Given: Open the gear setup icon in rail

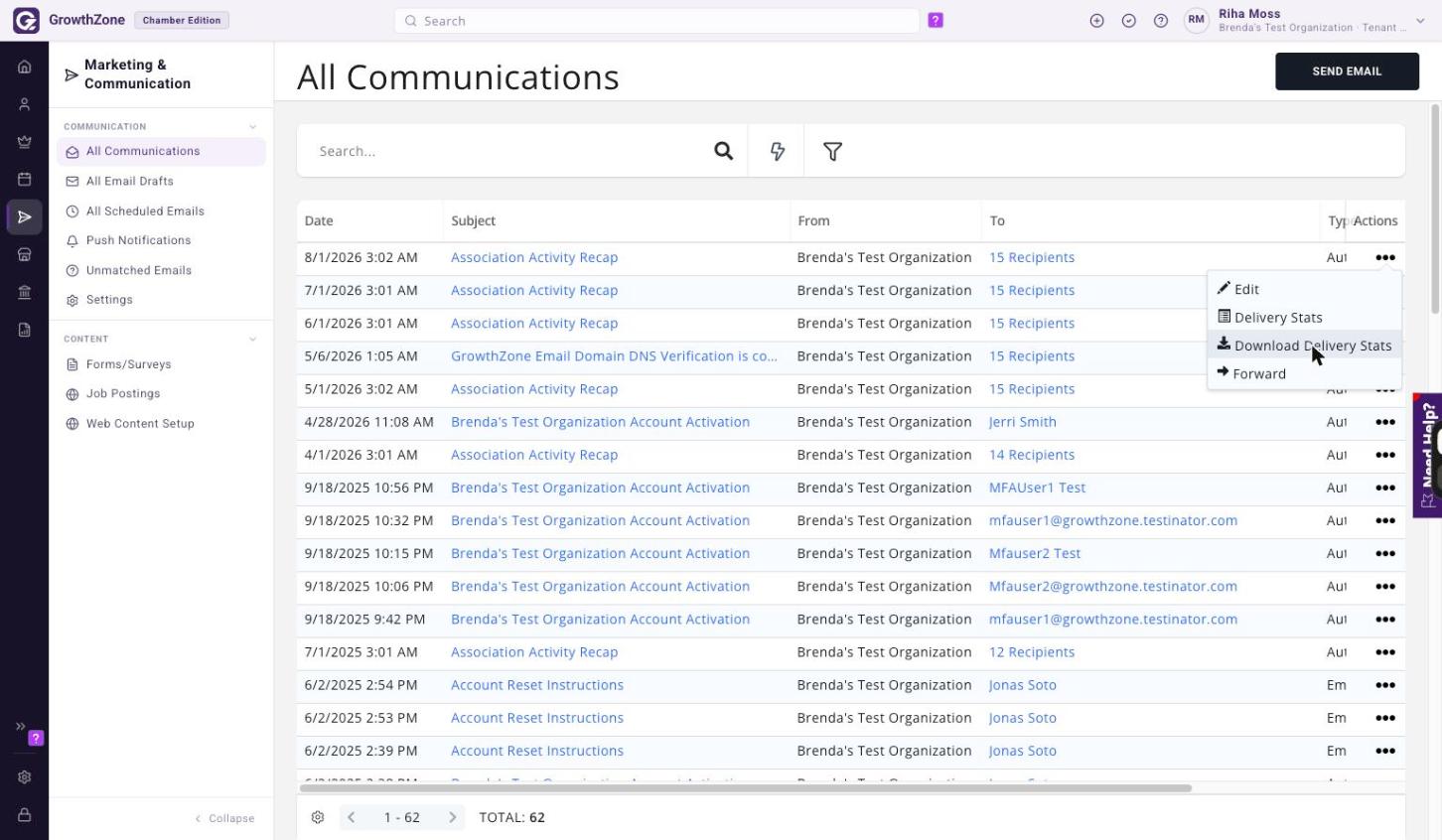Looking at the screenshot, I should point(25,777).
